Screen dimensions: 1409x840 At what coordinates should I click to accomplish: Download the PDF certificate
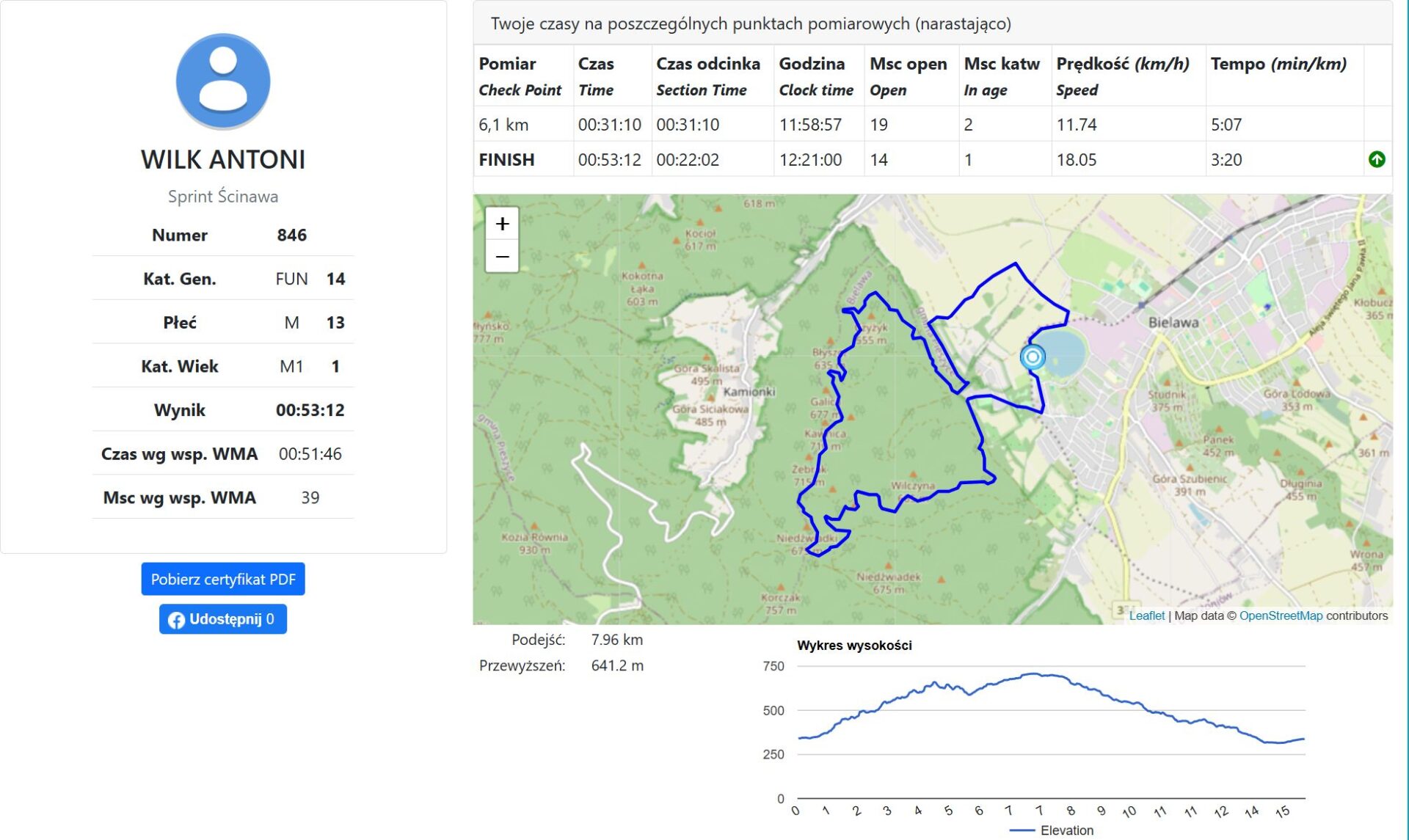point(223,580)
